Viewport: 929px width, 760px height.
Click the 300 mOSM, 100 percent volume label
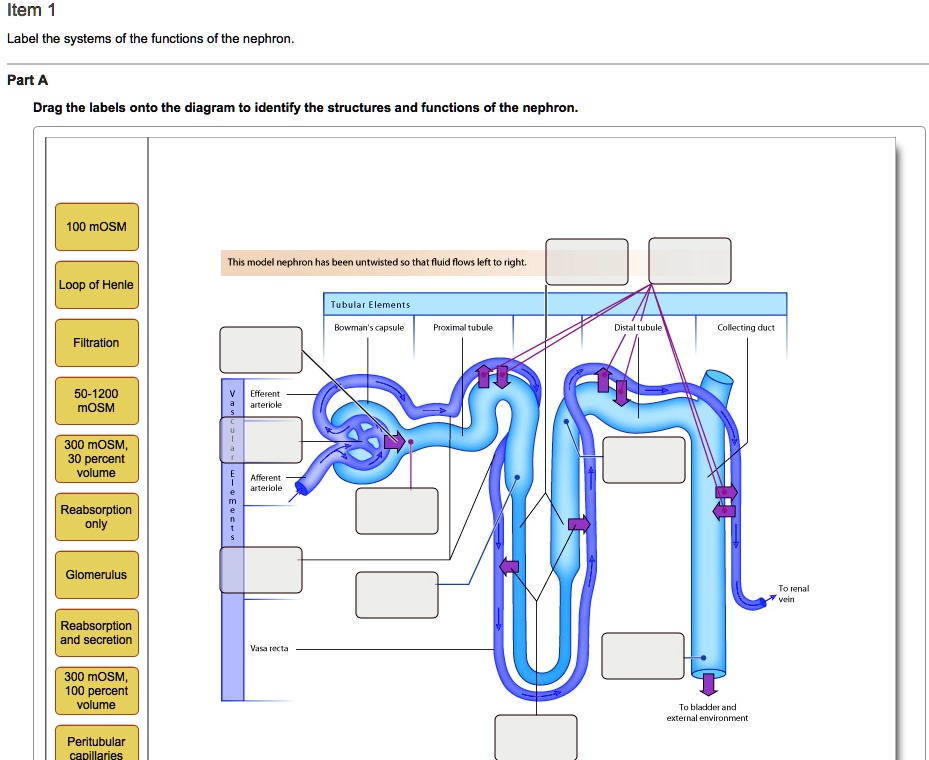[x=97, y=691]
